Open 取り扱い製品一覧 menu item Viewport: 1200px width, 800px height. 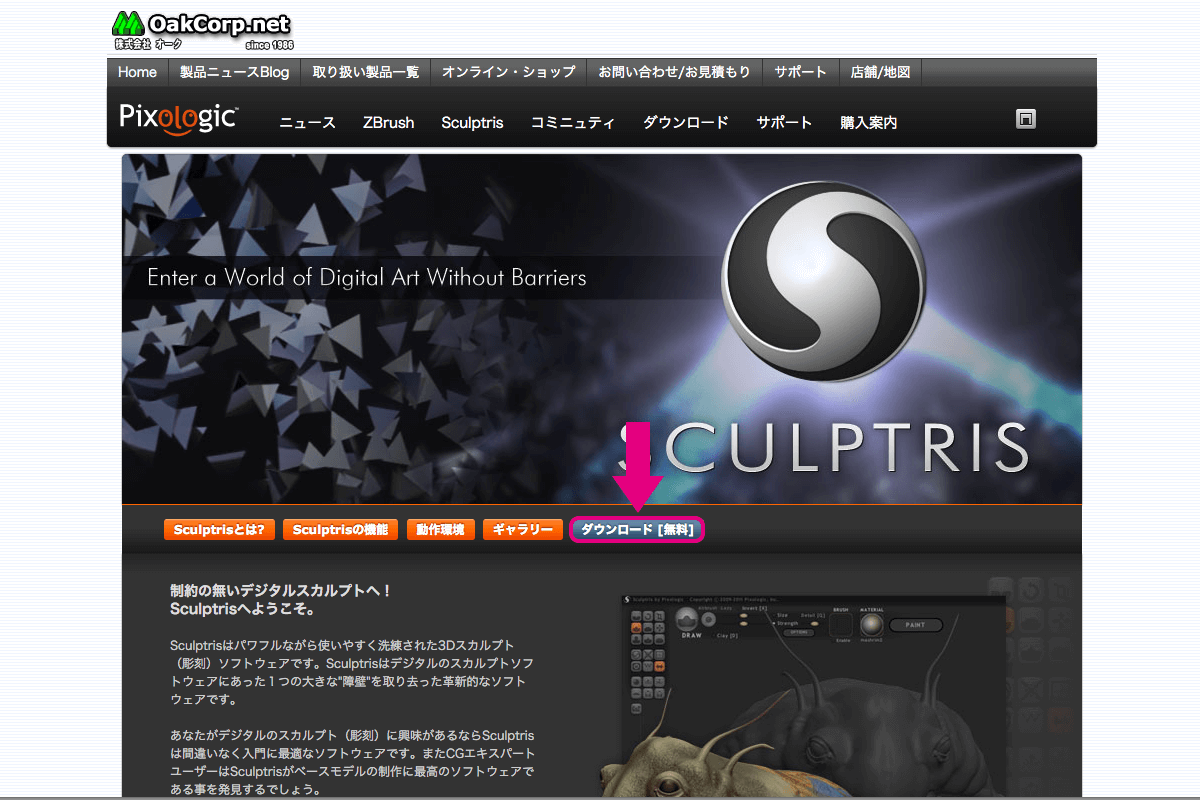click(x=365, y=72)
